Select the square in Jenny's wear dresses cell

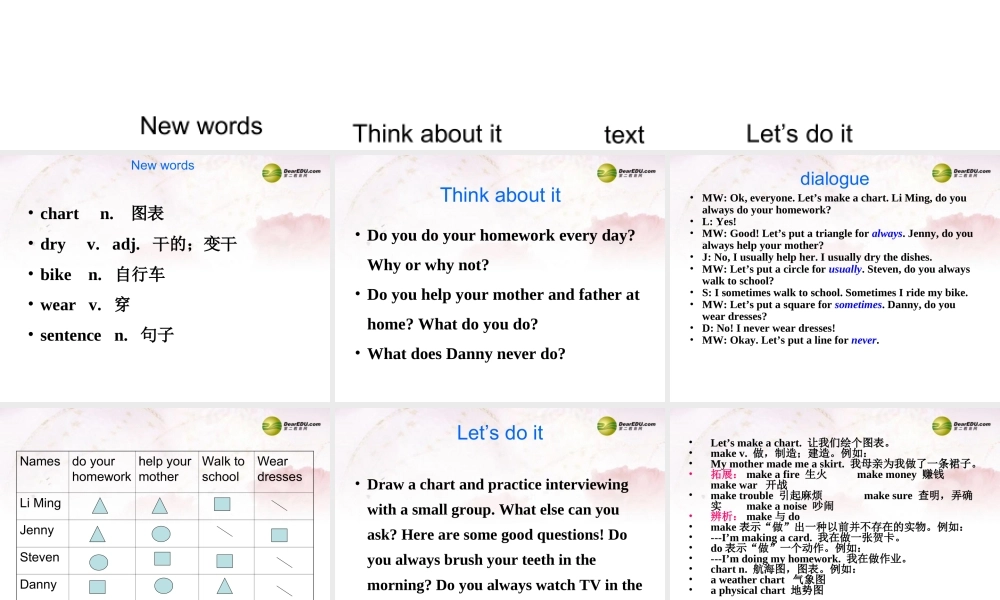279,535
